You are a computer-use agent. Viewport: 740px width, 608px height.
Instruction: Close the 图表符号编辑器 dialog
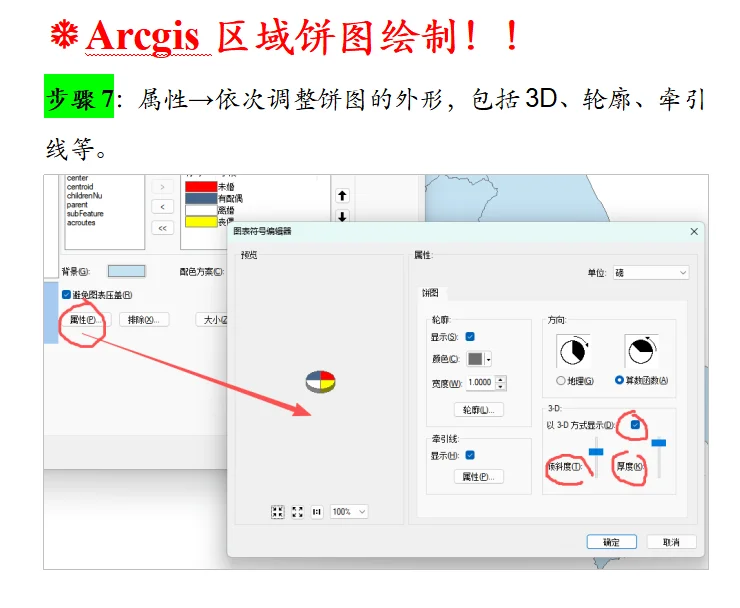click(694, 231)
